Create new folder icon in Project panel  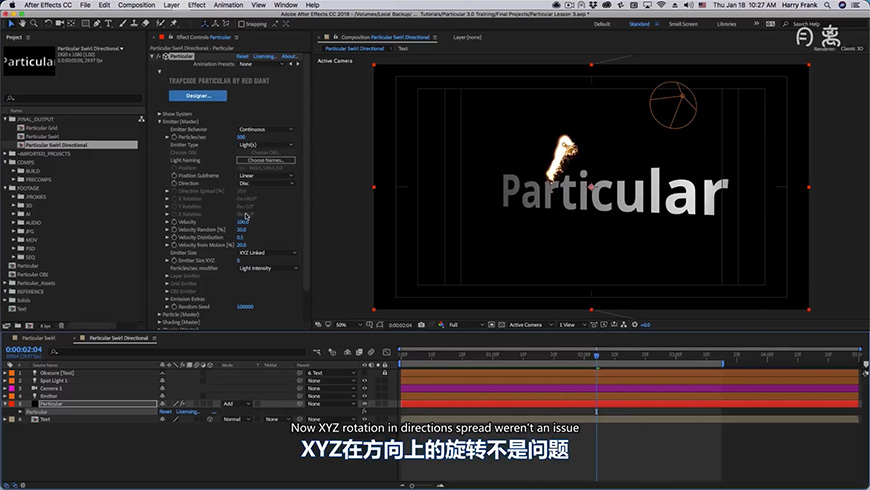tap(18, 326)
